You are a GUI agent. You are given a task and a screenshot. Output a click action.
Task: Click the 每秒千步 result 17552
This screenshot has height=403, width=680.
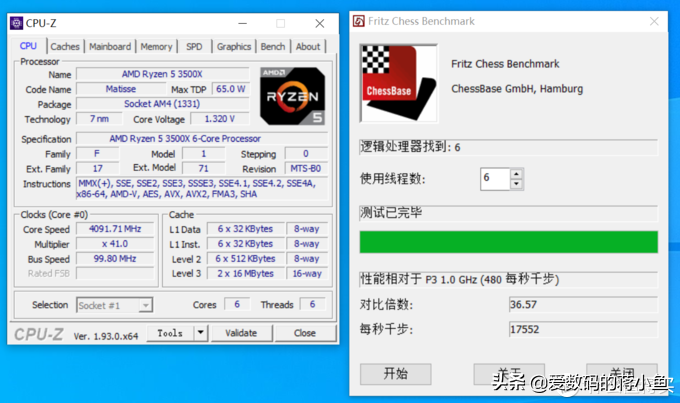coord(583,330)
